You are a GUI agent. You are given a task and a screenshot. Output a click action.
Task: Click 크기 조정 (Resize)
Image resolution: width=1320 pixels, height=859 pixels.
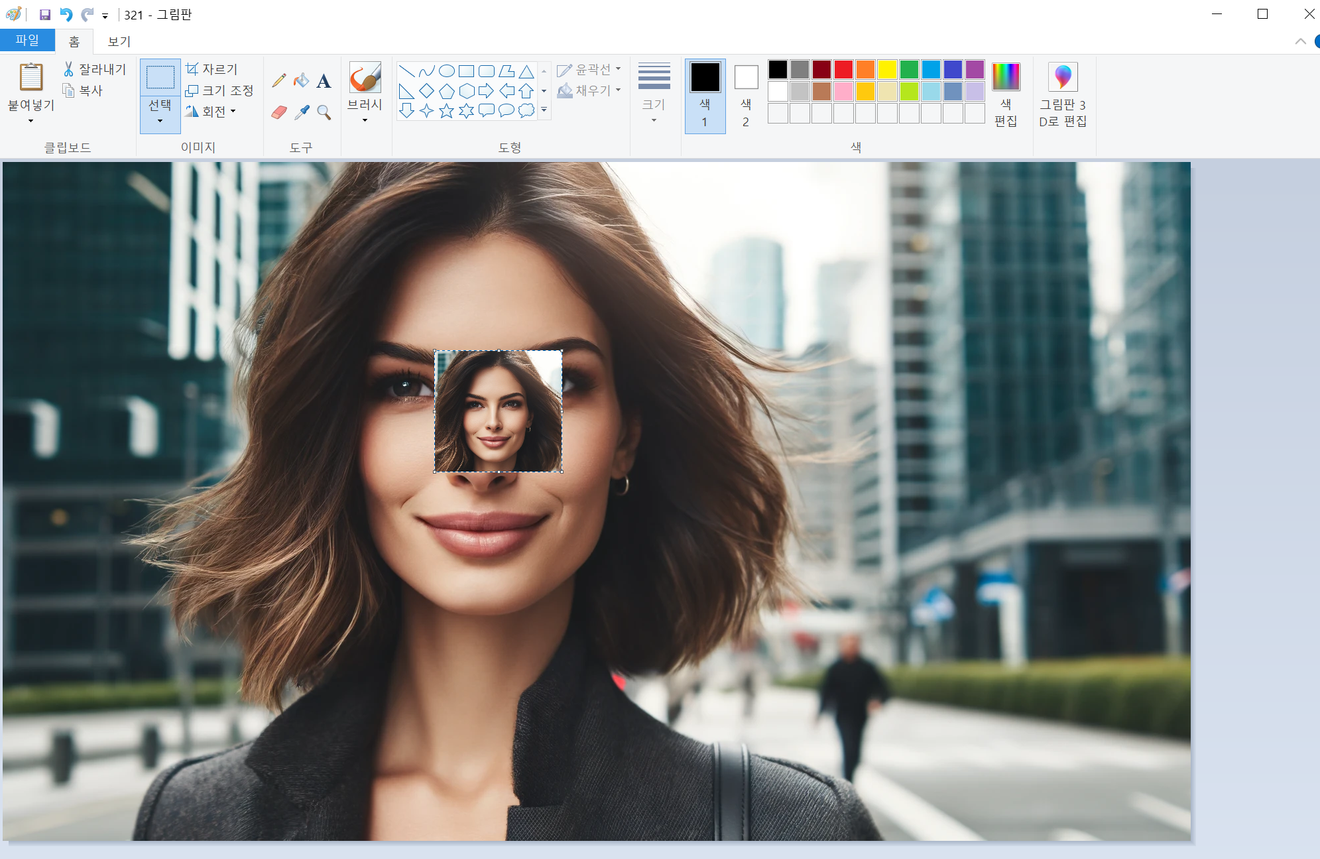[220, 90]
